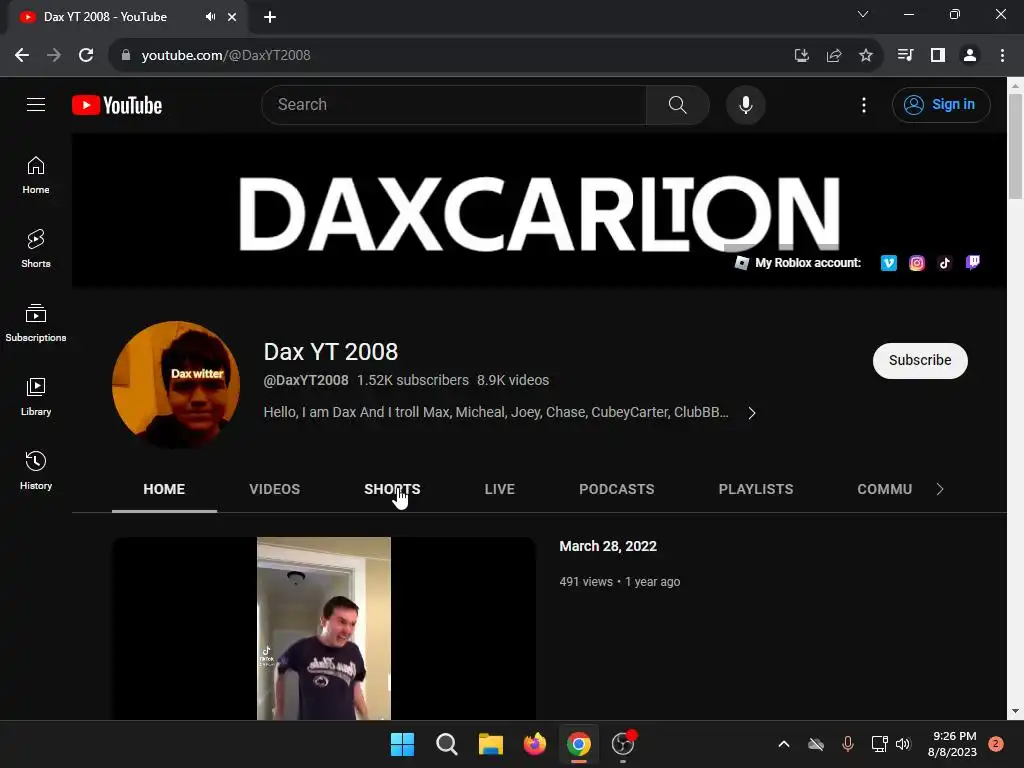Open Chrome three-dot menu
The width and height of the screenshot is (1024, 768).
coord(1002,56)
